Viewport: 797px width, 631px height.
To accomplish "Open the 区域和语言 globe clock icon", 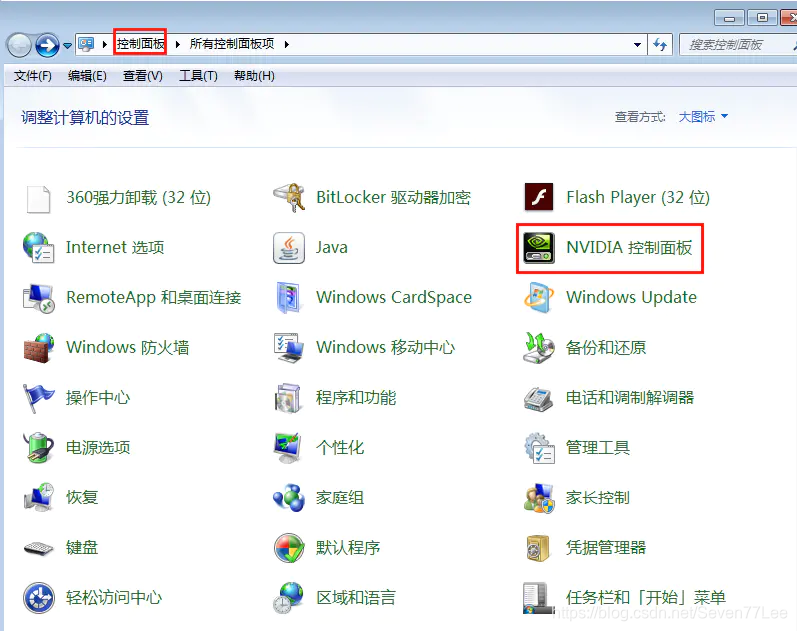I will coord(289,598).
